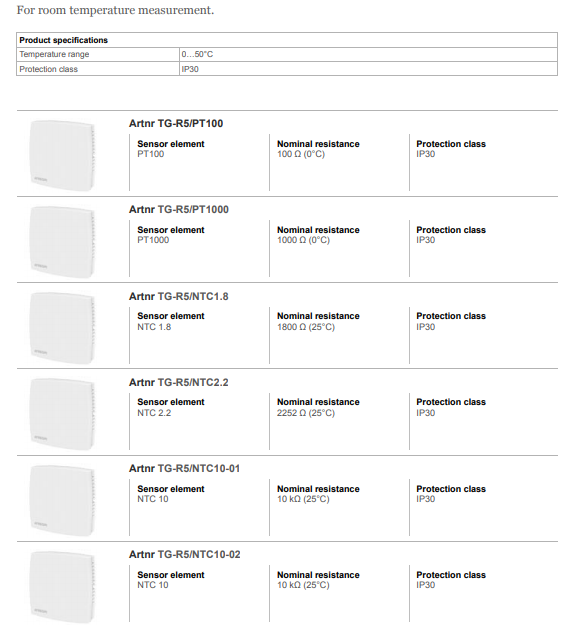Click the TG-R5/NTC10-01 sensor product image
Screen dimensions: 566x625
[x=62, y=500]
